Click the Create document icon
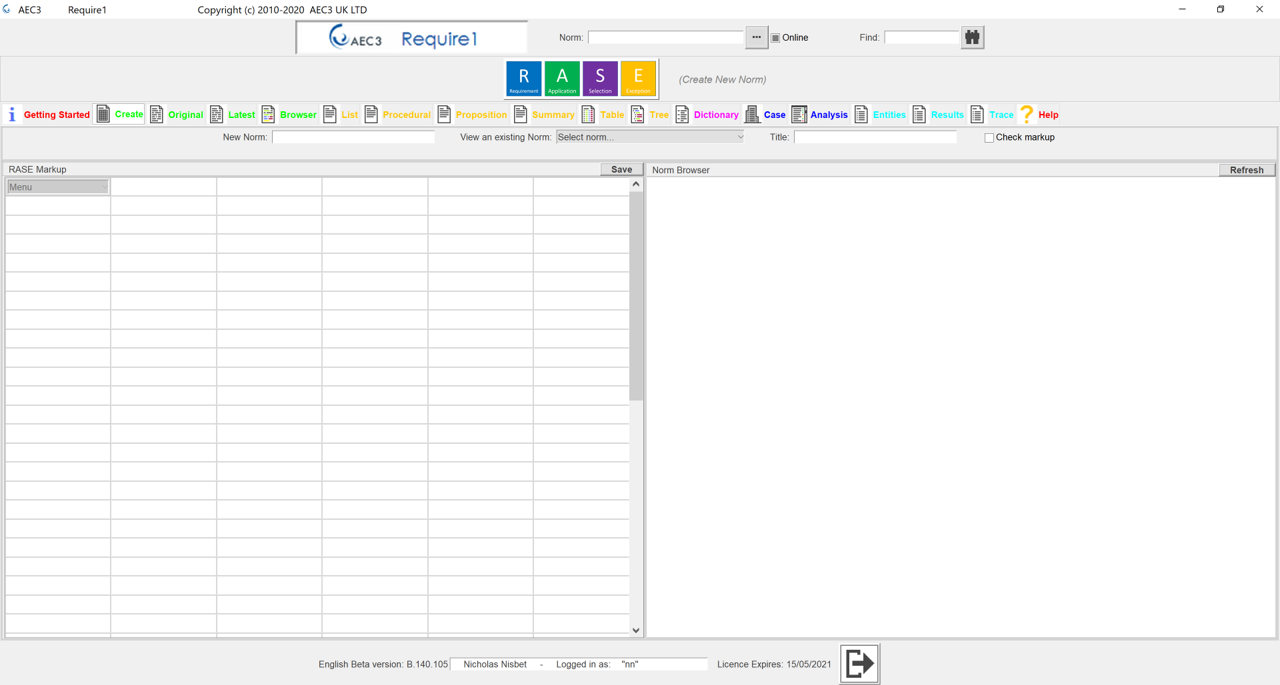The width and height of the screenshot is (1280, 685). coord(103,114)
